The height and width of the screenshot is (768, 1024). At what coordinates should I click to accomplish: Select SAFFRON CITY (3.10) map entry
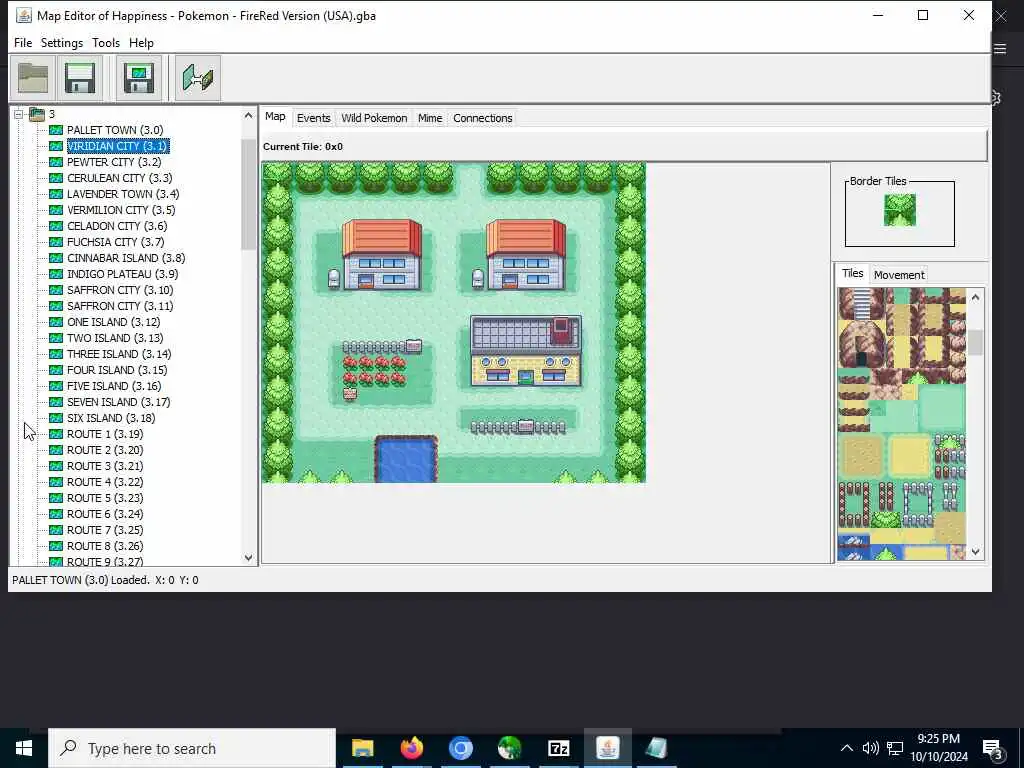click(120, 290)
